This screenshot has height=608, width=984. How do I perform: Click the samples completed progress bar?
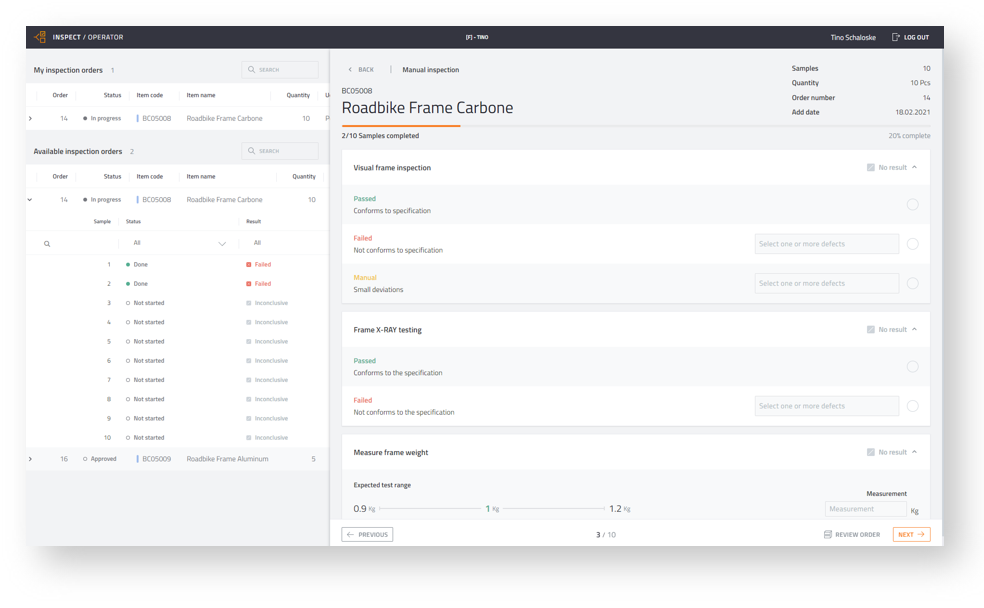point(636,126)
